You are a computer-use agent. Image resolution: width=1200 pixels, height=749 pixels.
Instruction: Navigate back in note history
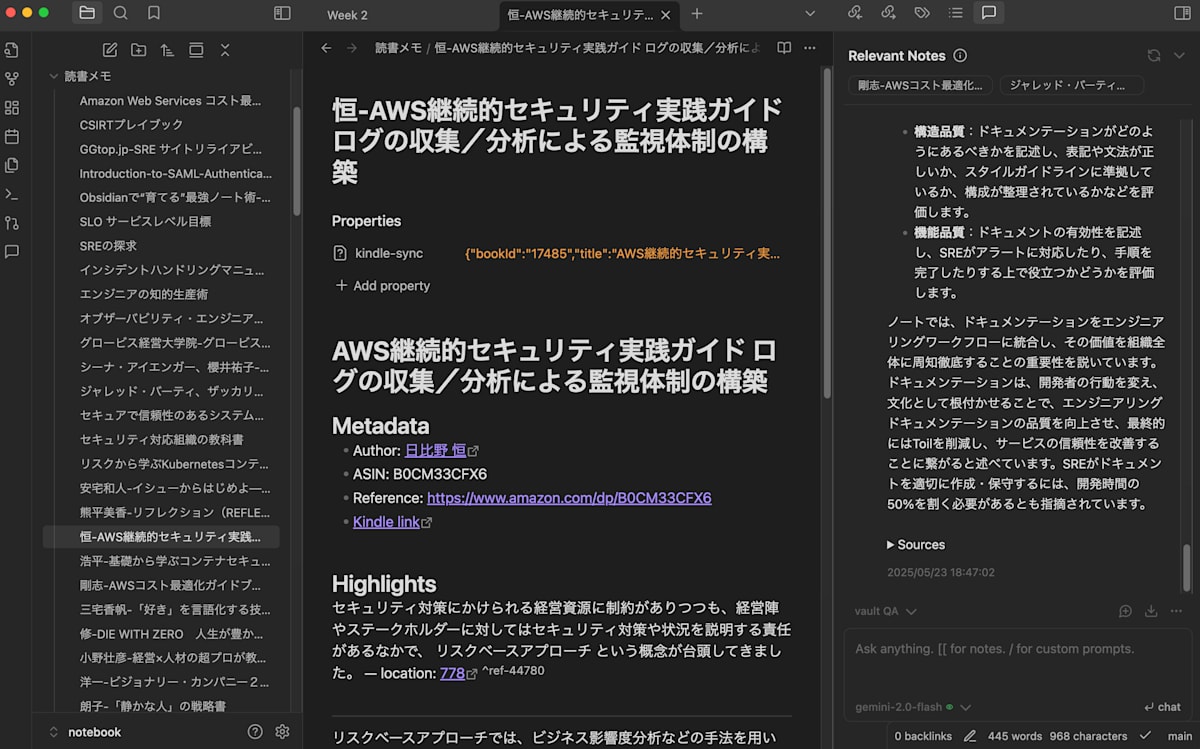tap(326, 48)
